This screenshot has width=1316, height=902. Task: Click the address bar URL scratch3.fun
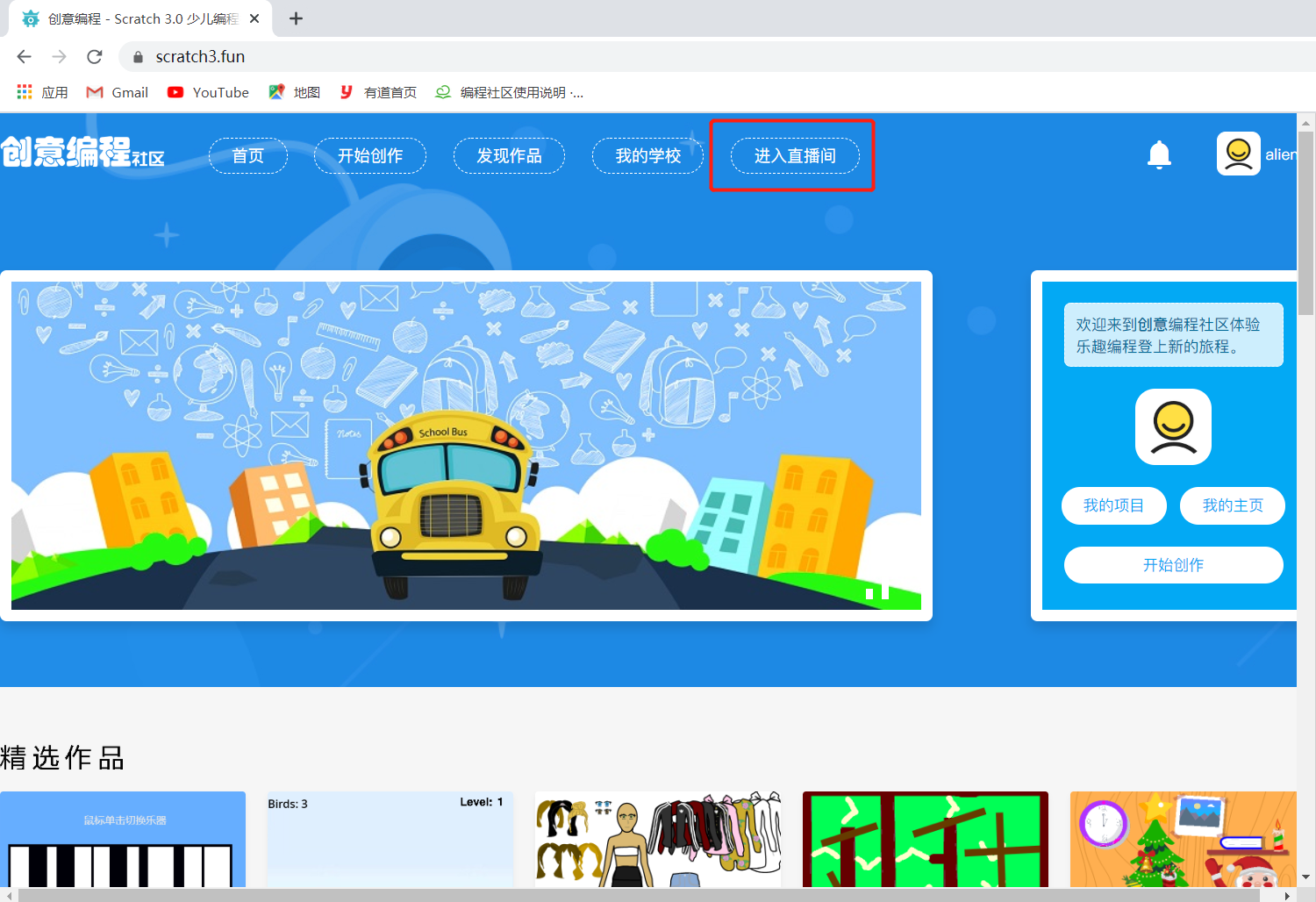[x=200, y=57]
